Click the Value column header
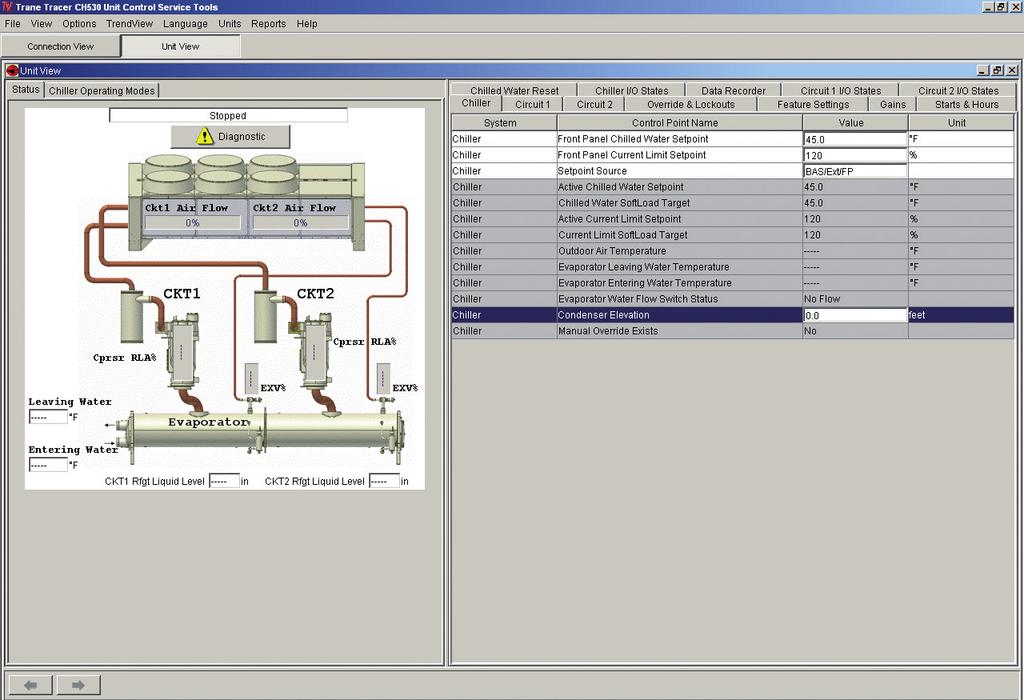Viewport: 1024px width, 700px height. (855, 123)
